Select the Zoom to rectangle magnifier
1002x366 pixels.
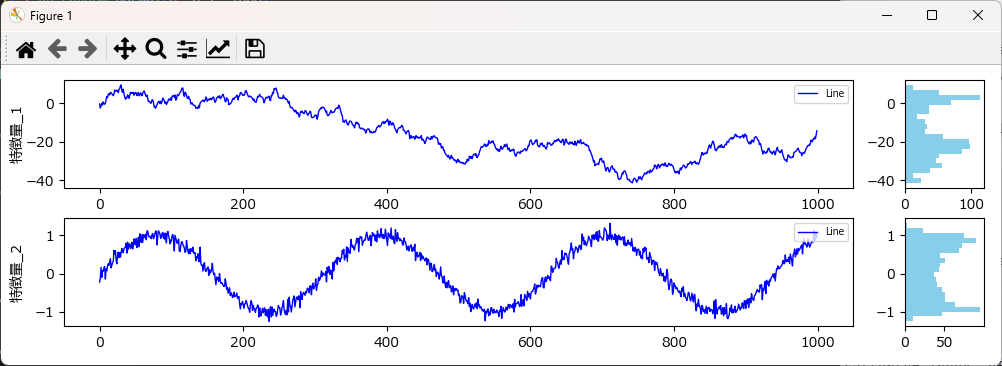pos(156,49)
